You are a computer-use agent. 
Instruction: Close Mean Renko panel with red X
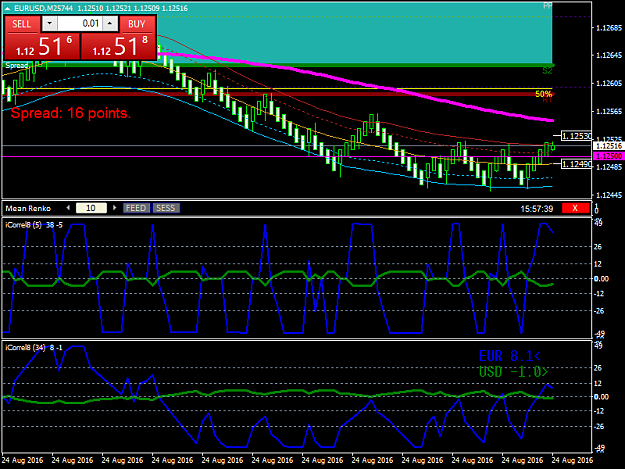(575, 208)
